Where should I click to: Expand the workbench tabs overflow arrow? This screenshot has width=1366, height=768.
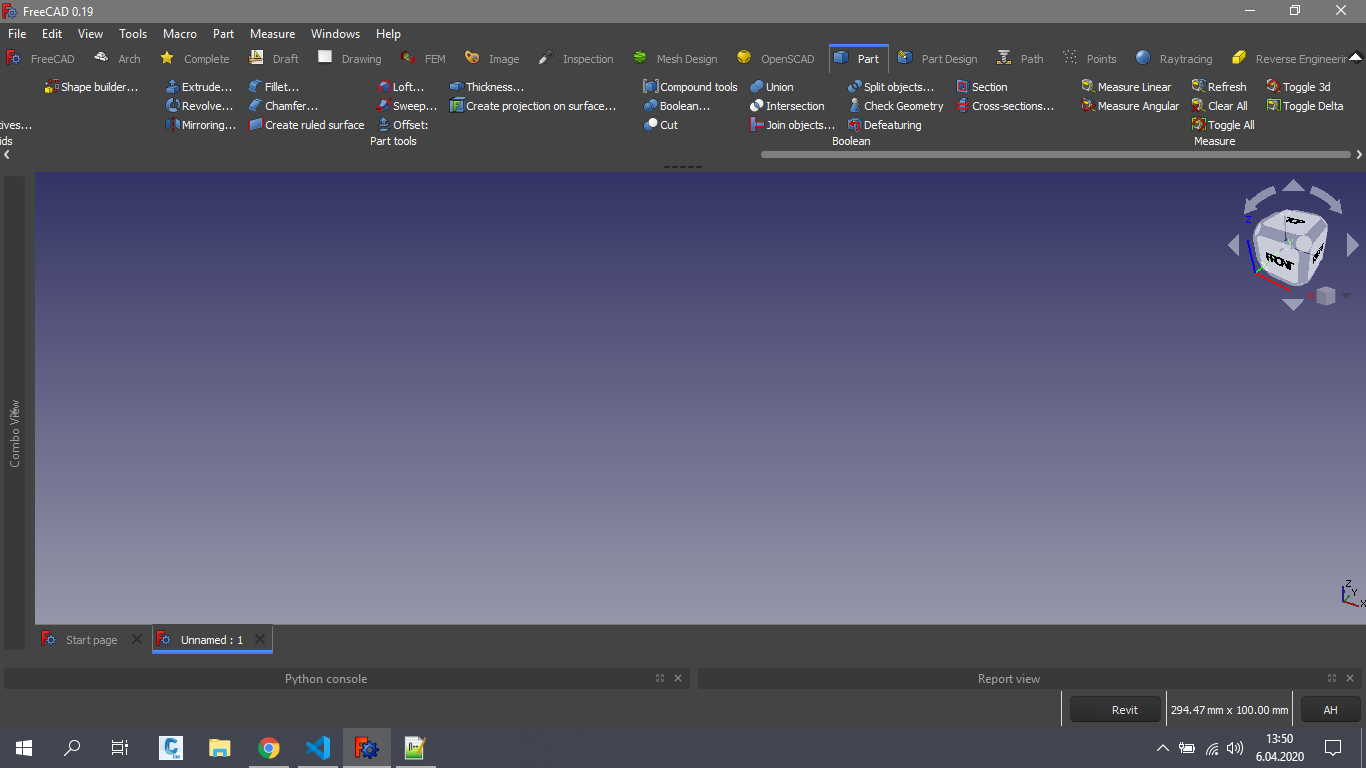click(x=1355, y=58)
